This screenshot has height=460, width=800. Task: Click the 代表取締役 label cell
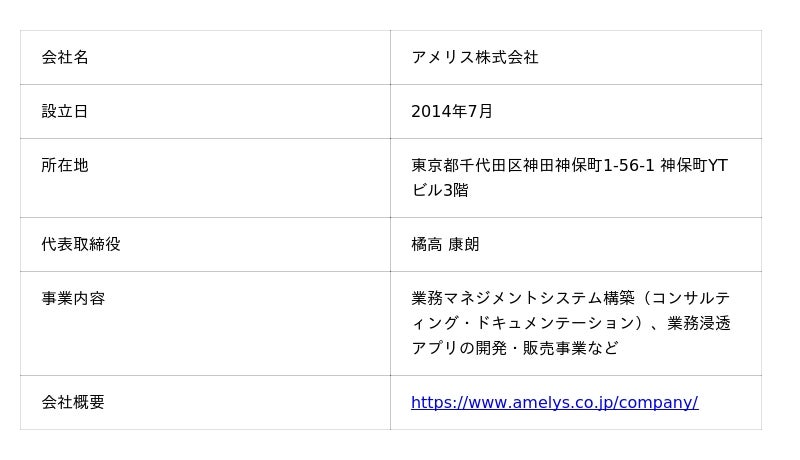81,245
